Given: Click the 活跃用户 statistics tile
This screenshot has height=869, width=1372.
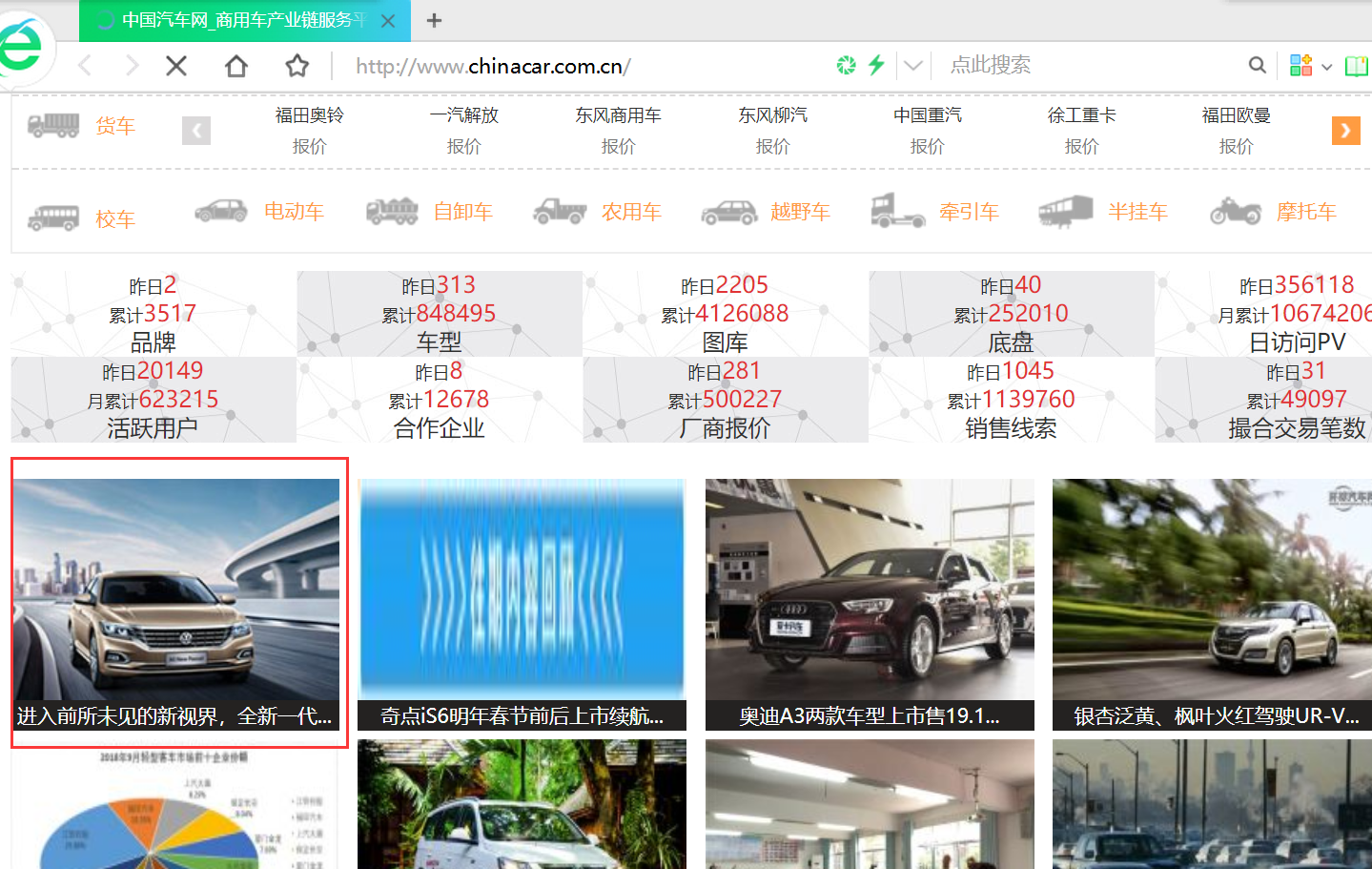Looking at the screenshot, I should coord(154,400).
